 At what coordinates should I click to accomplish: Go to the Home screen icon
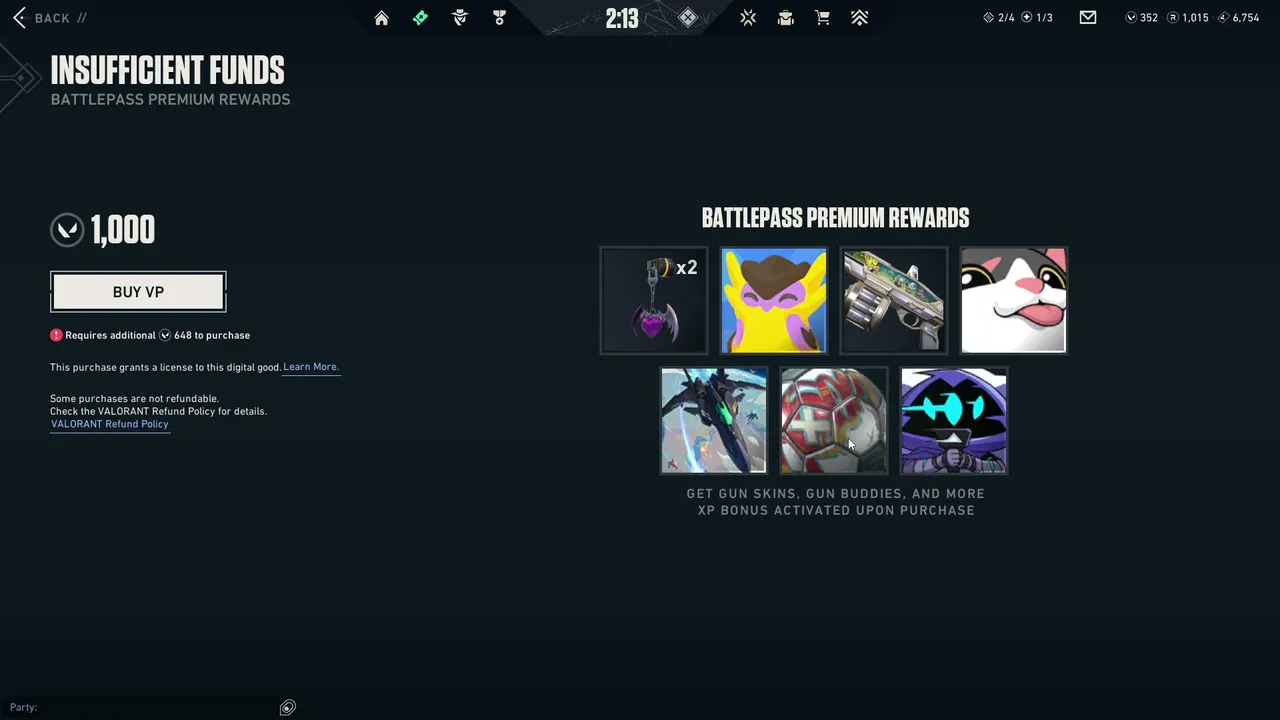click(381, 18)
